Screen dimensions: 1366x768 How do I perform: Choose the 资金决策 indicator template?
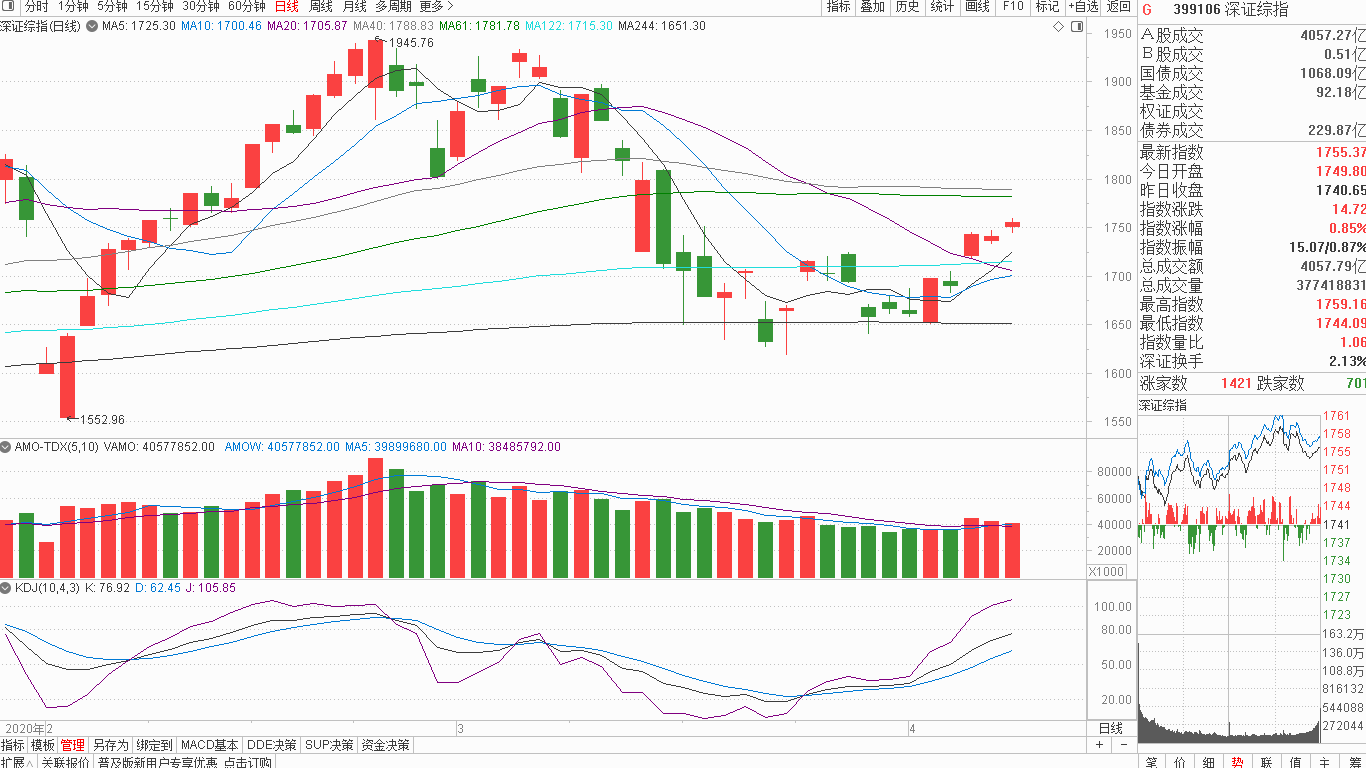tap(385, 745)
